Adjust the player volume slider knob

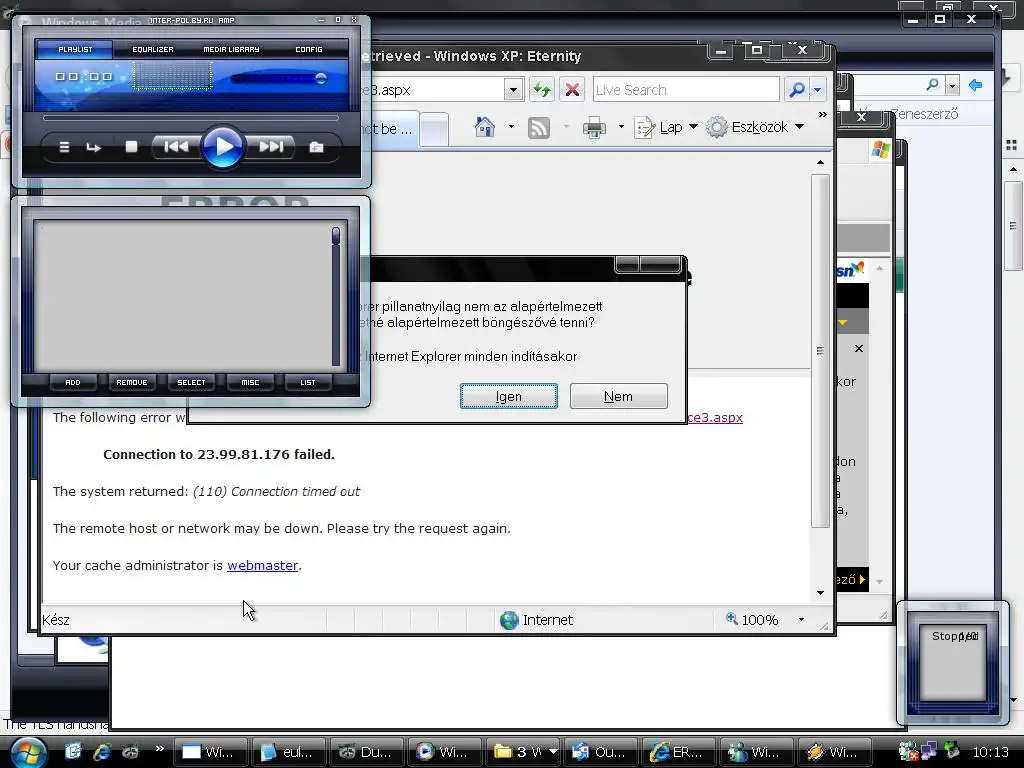click(x=321, y=78)
